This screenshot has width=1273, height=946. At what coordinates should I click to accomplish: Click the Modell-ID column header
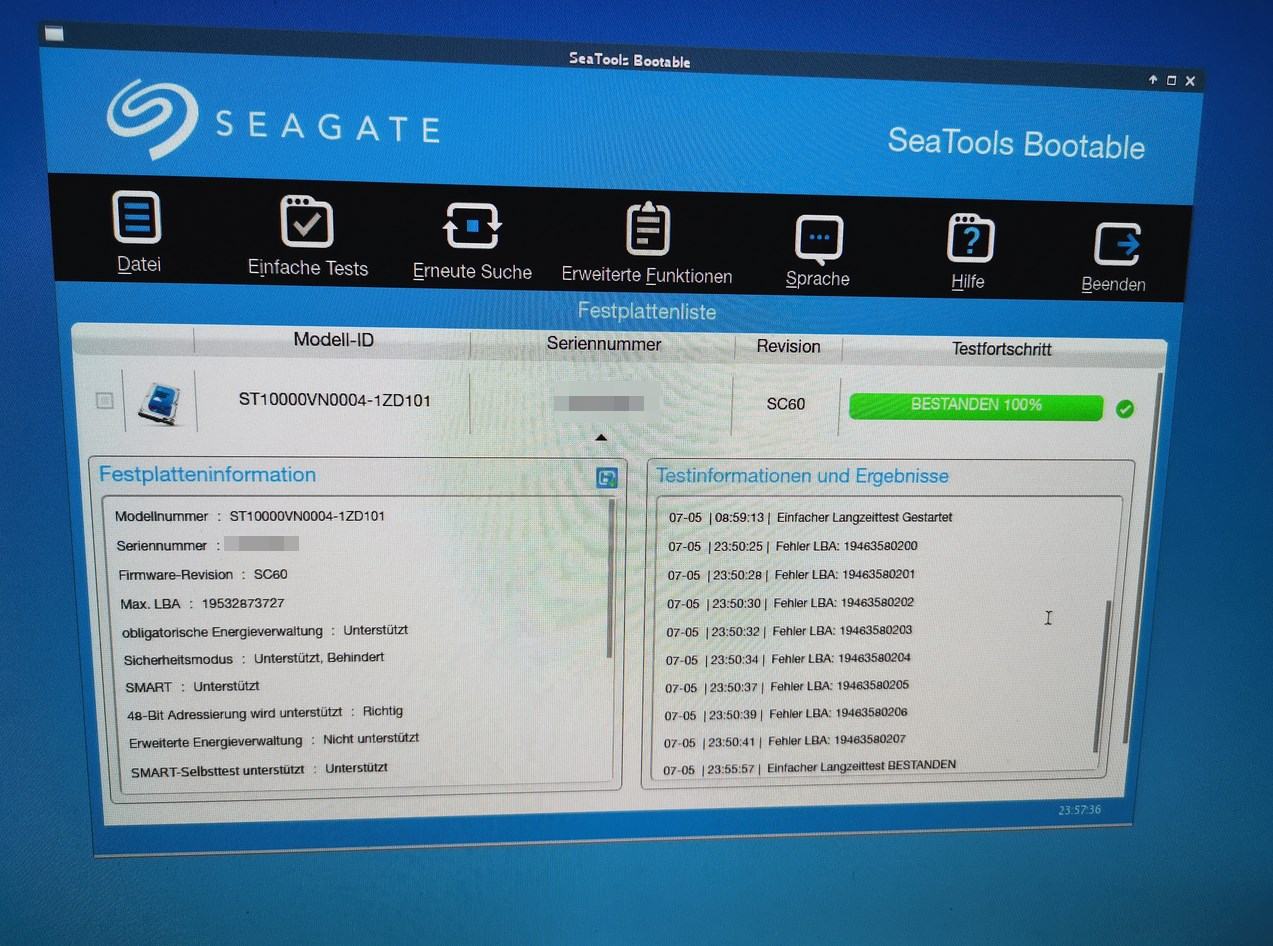(x=333, y=340)
